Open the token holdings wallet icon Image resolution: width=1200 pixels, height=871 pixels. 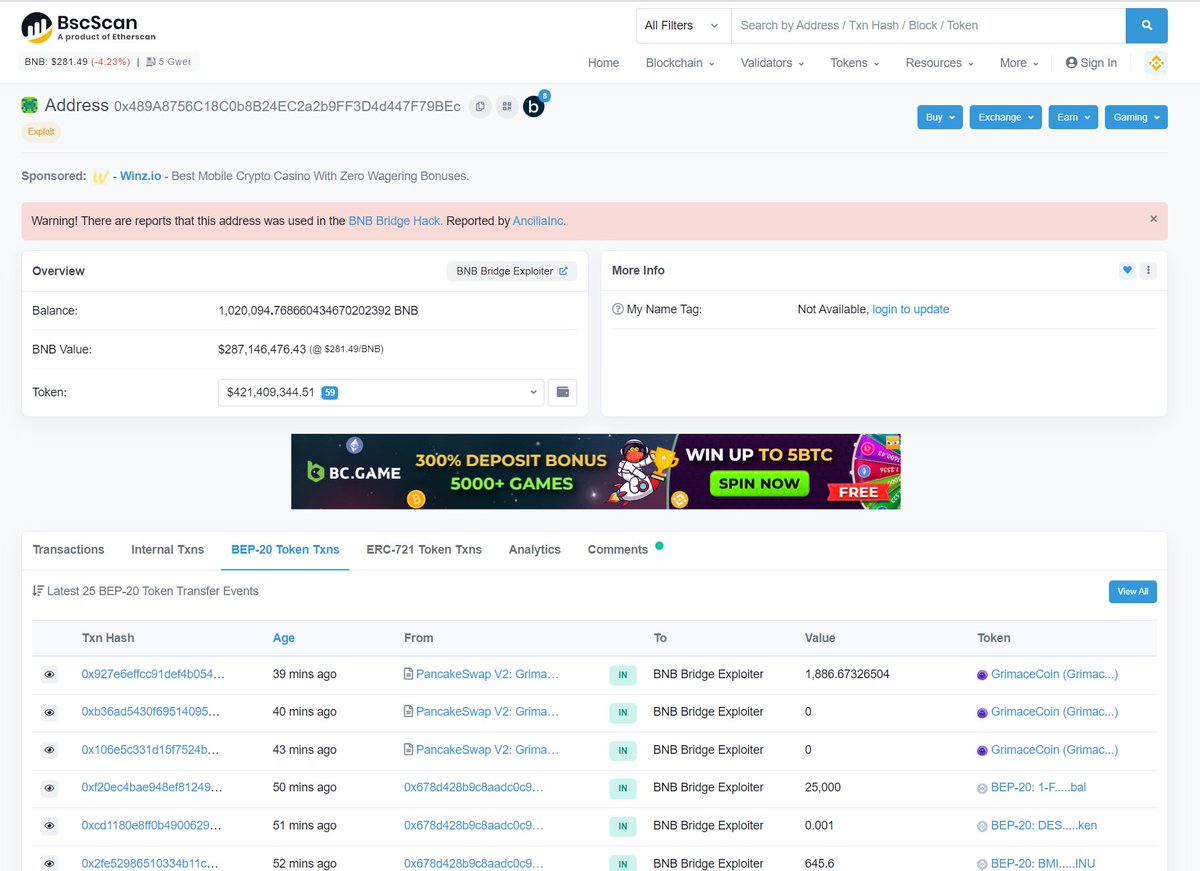[x=563, y=392]
